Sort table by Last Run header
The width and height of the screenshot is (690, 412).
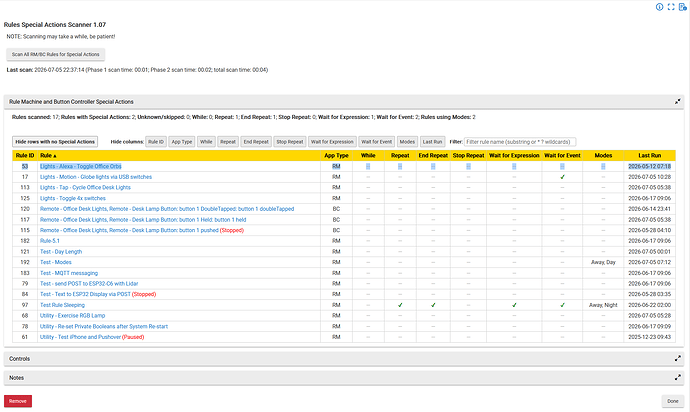click(650, 155)
